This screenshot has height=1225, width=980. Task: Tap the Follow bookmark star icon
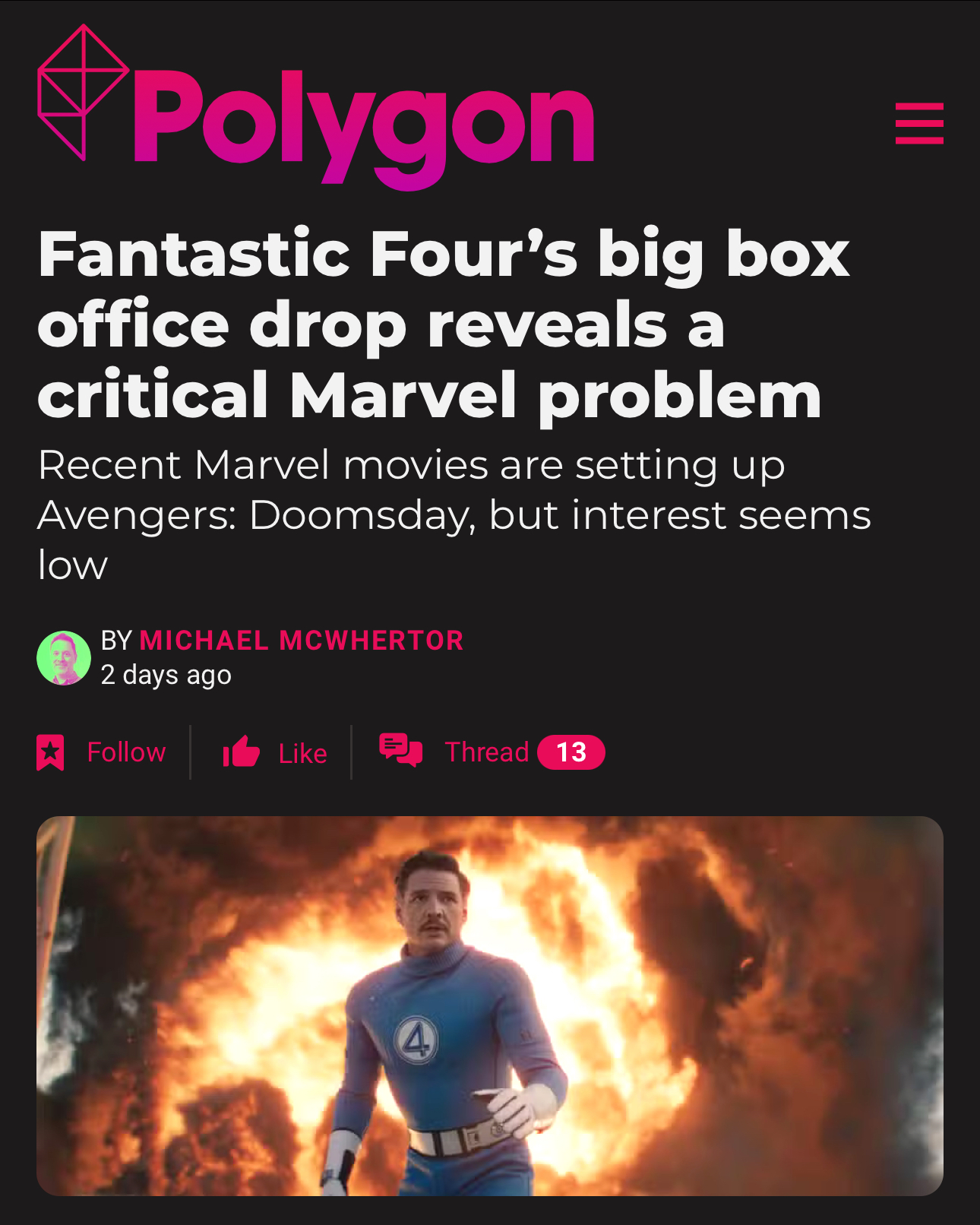tap(50, 752)
